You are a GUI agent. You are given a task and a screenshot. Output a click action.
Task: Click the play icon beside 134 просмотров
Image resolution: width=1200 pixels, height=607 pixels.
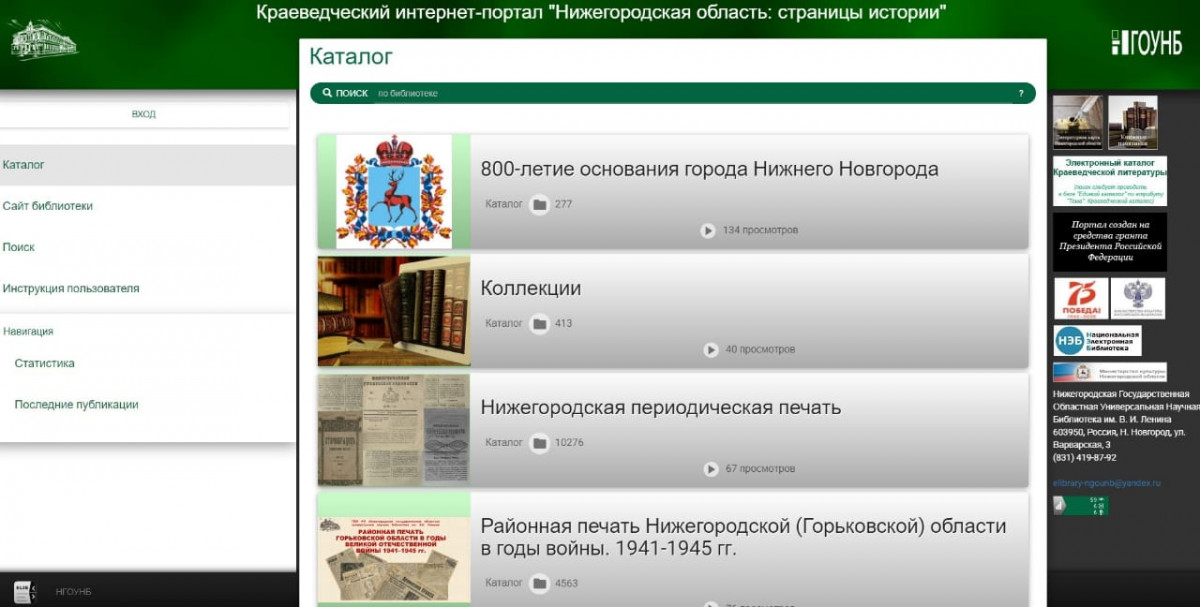[708, 231]
